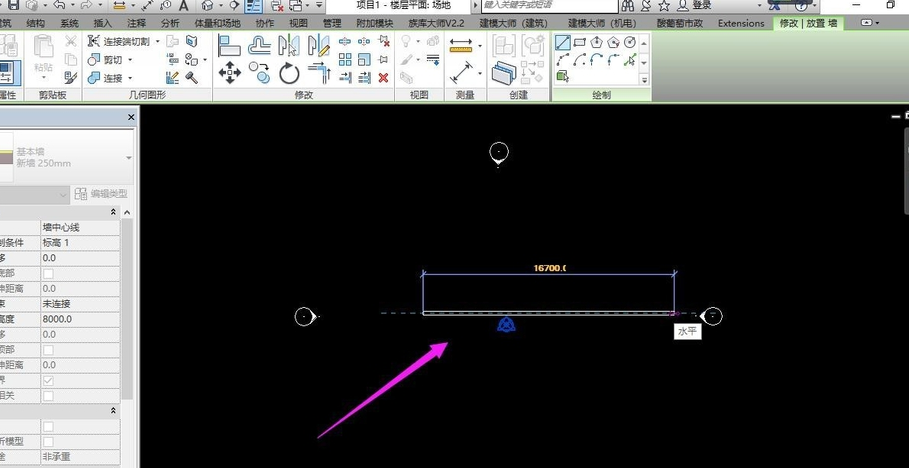Click the Text tool icon in quick access toolbar
Image resolution: width=909 pixels, height=468 pixels.
coord(184,6)
